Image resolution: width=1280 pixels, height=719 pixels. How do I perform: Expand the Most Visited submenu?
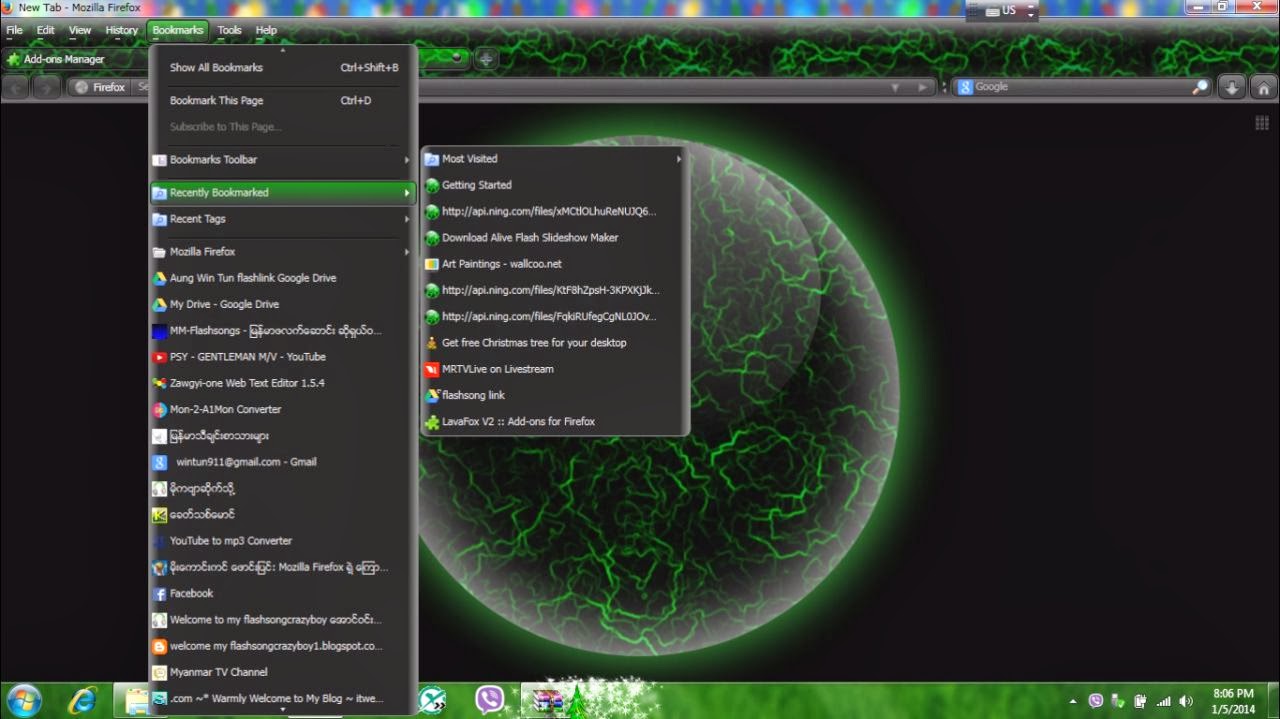pyautogui.click(x=554, y=159)
